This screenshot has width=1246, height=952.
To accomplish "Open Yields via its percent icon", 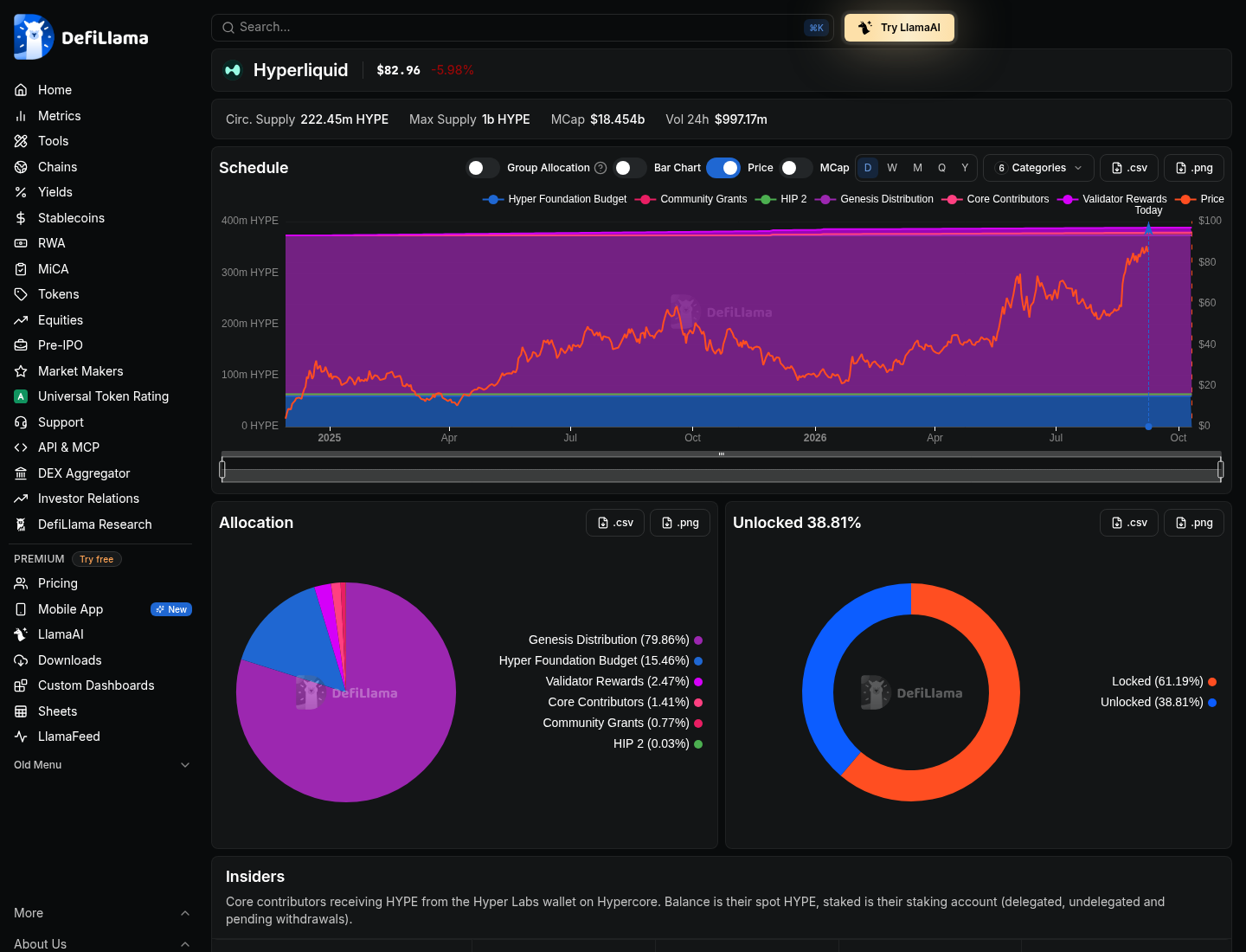I will point(21,192).
